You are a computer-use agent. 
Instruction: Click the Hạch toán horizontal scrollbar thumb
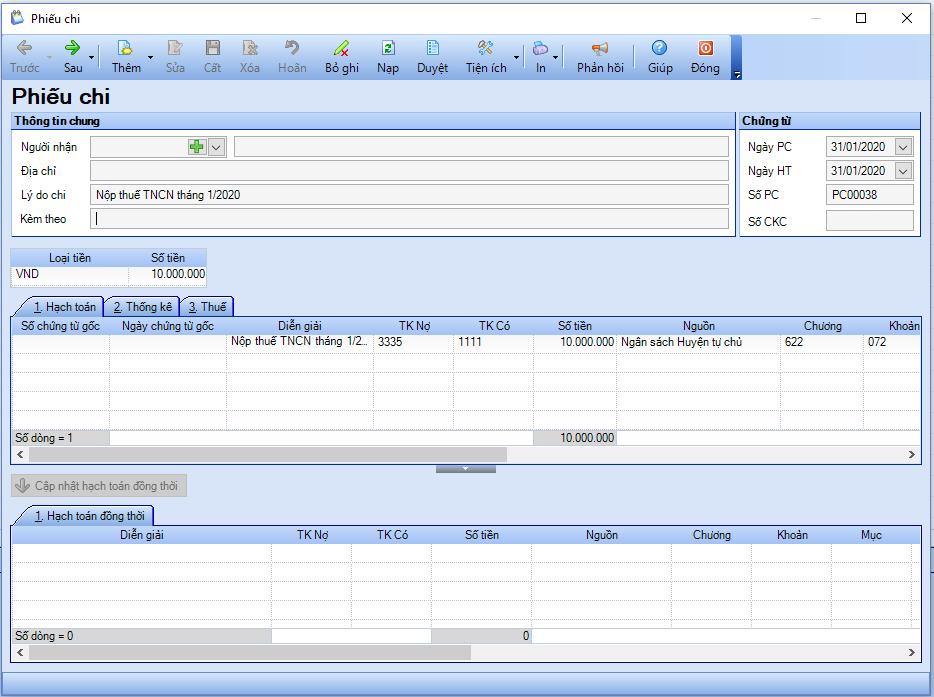pyautogui.click(x=267, y=455)
